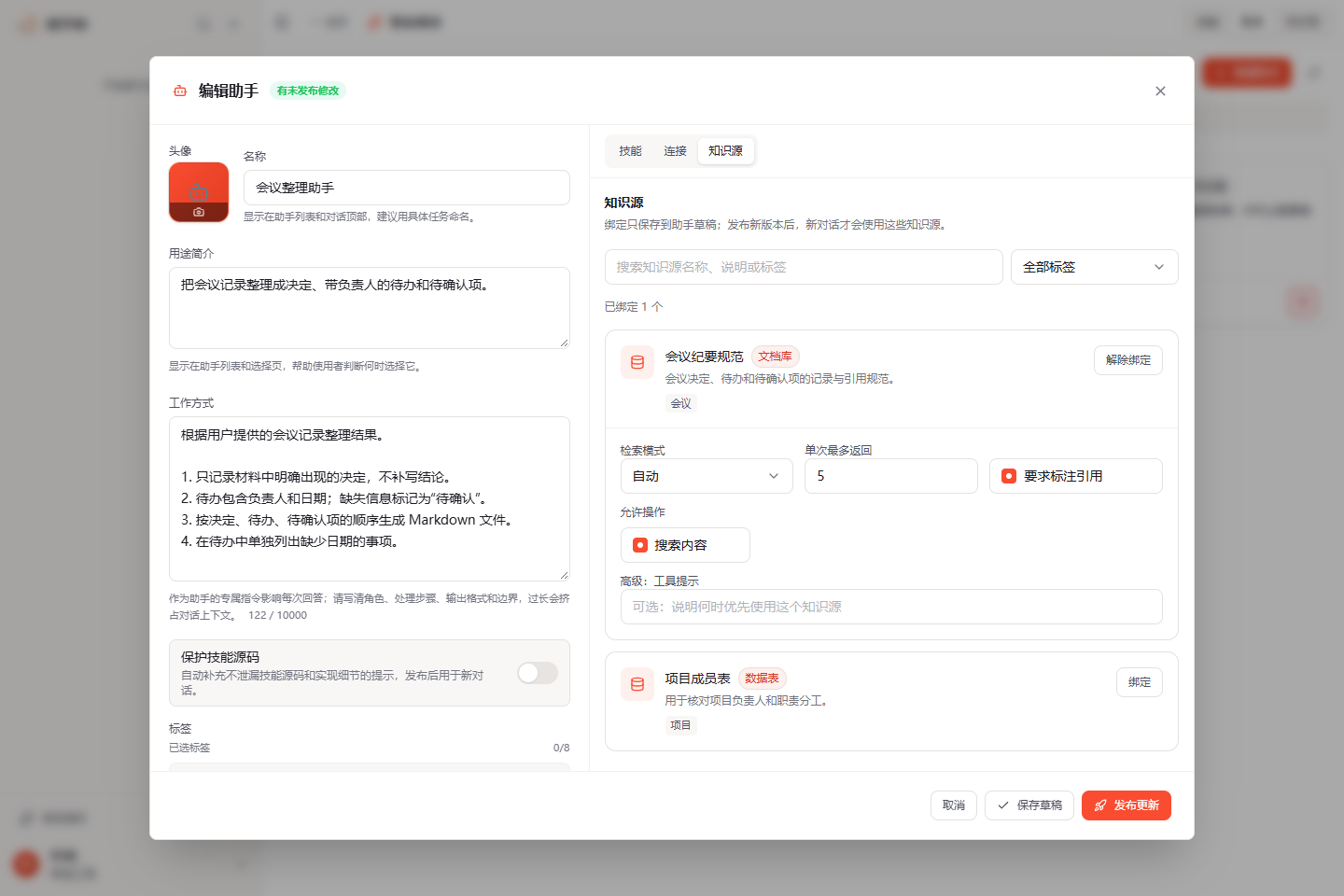Click the 单次最多返回 field showing 5
Viewport: 1344px width, 896px height.
(891, 476)
